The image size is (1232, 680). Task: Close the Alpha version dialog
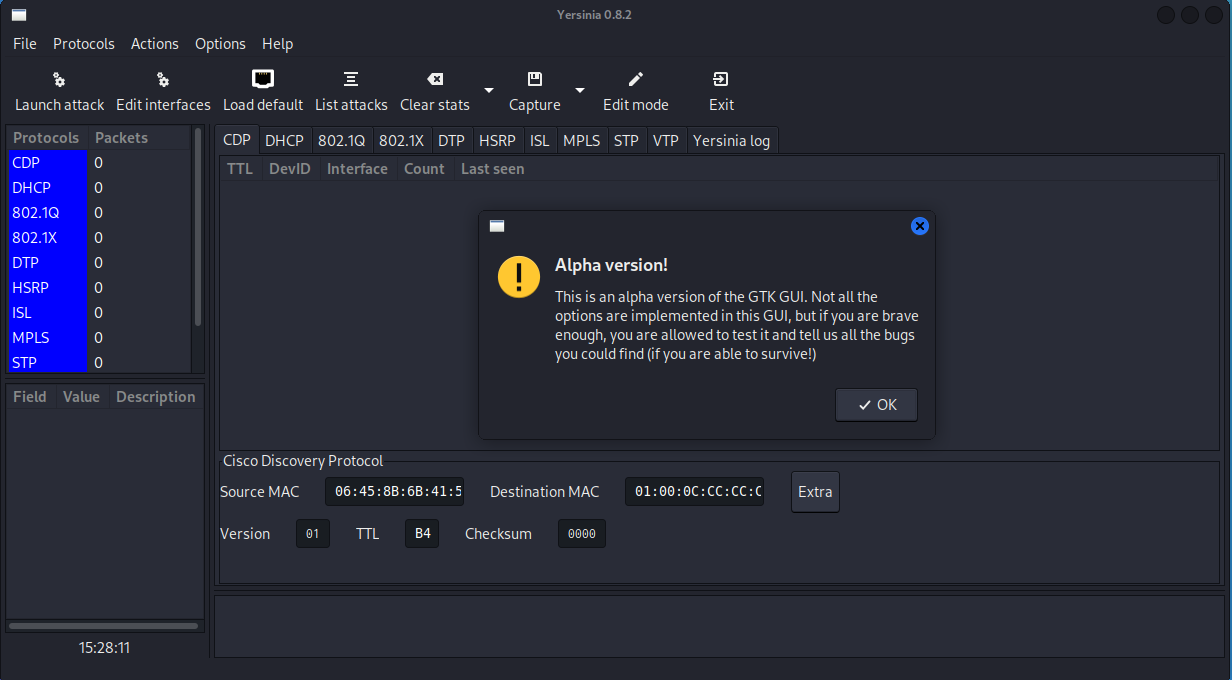920,226
